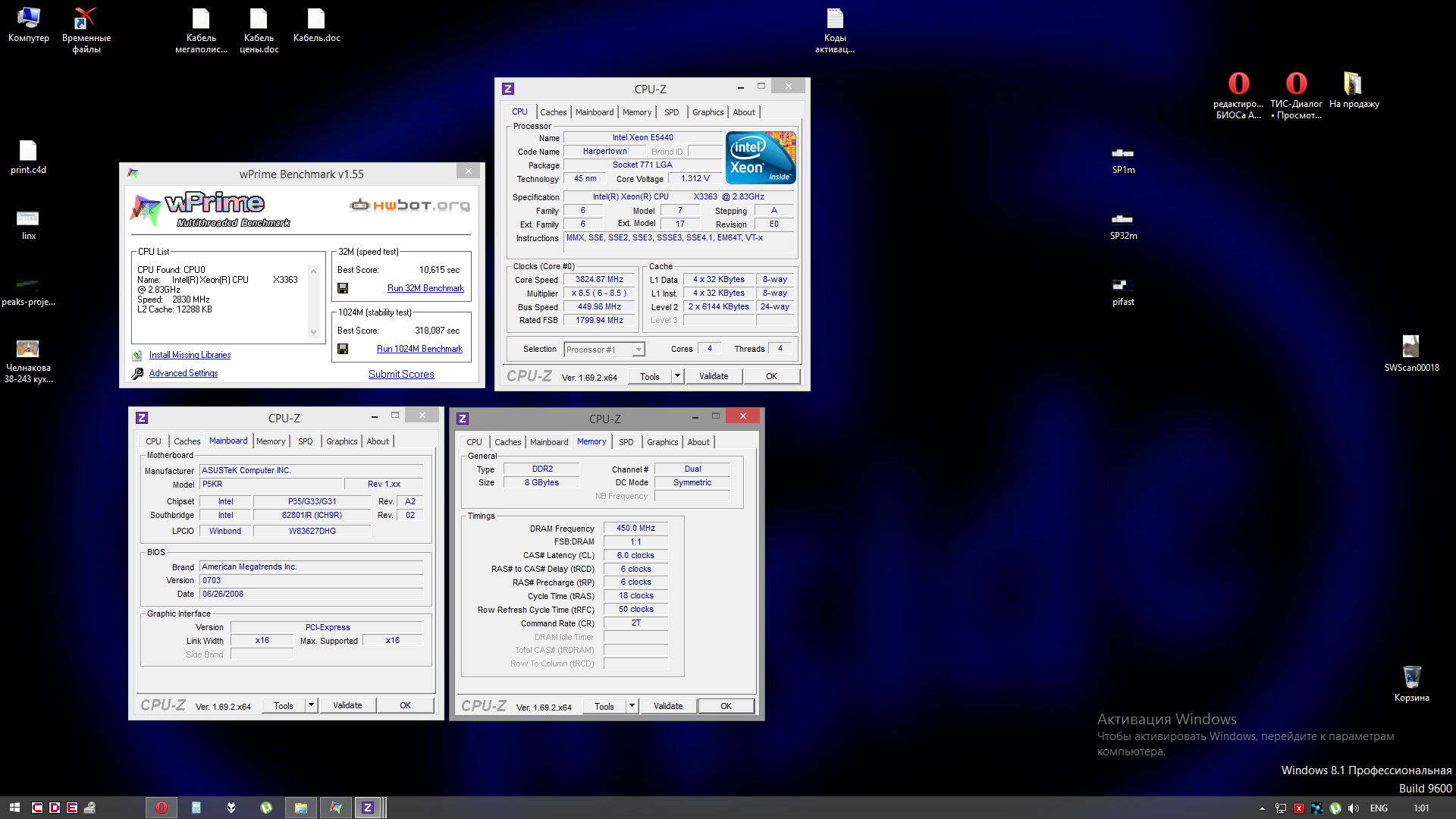Select the Коды активац... desktop file
The width and height of the screenshot is (1456, 819).
834,30
